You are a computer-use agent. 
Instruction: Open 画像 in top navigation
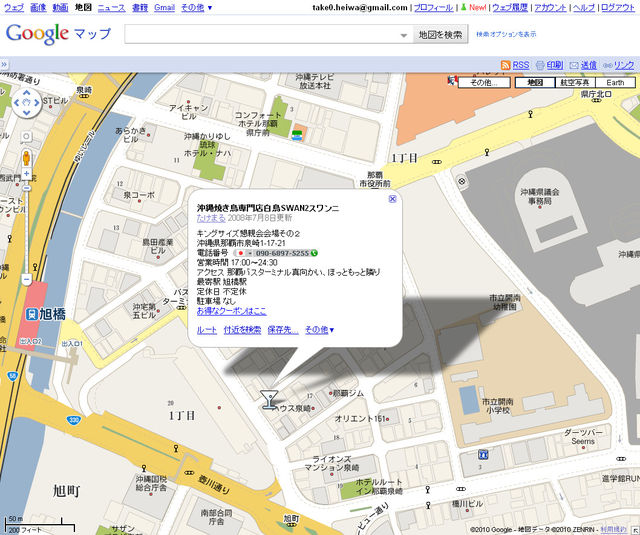point(38,7)
